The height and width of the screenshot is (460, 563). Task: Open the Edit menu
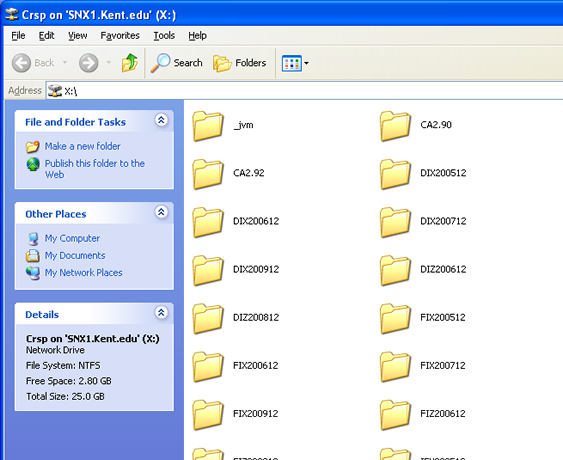coord(46,36)
